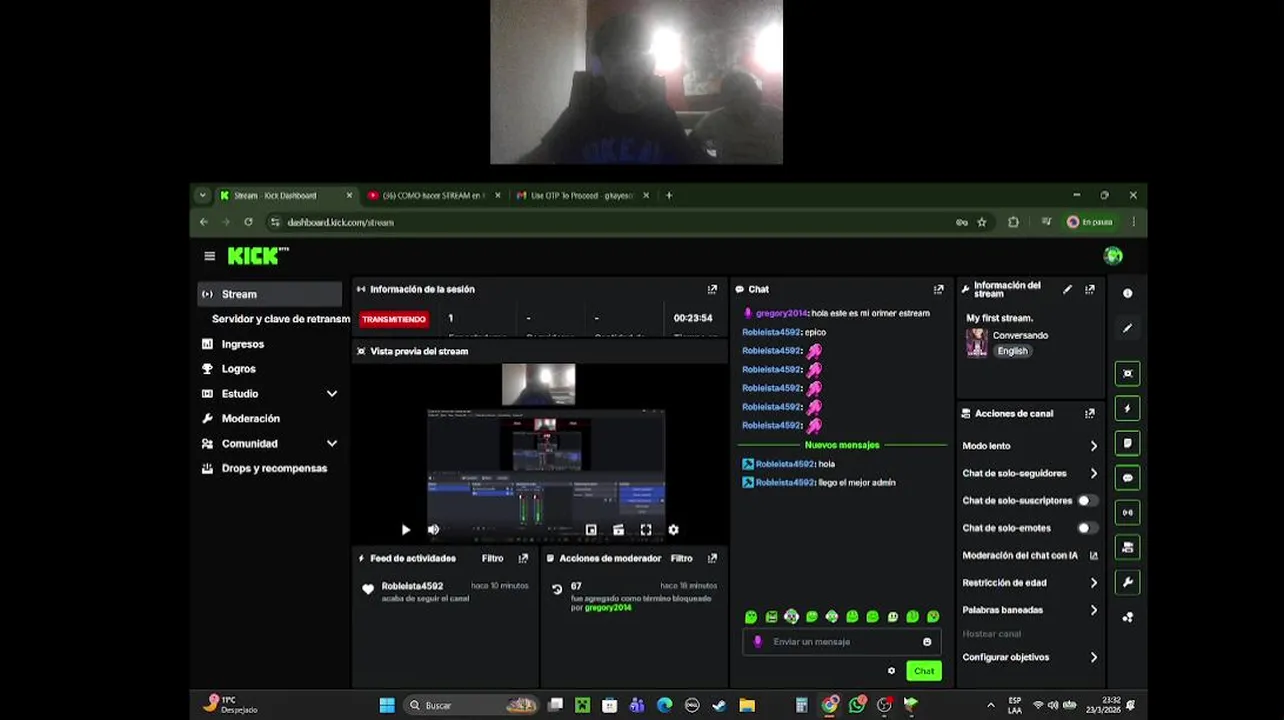The image size is (1284, 720).
Task: Toggle the note widget icon in rail
Action: tap(1127, 443)
